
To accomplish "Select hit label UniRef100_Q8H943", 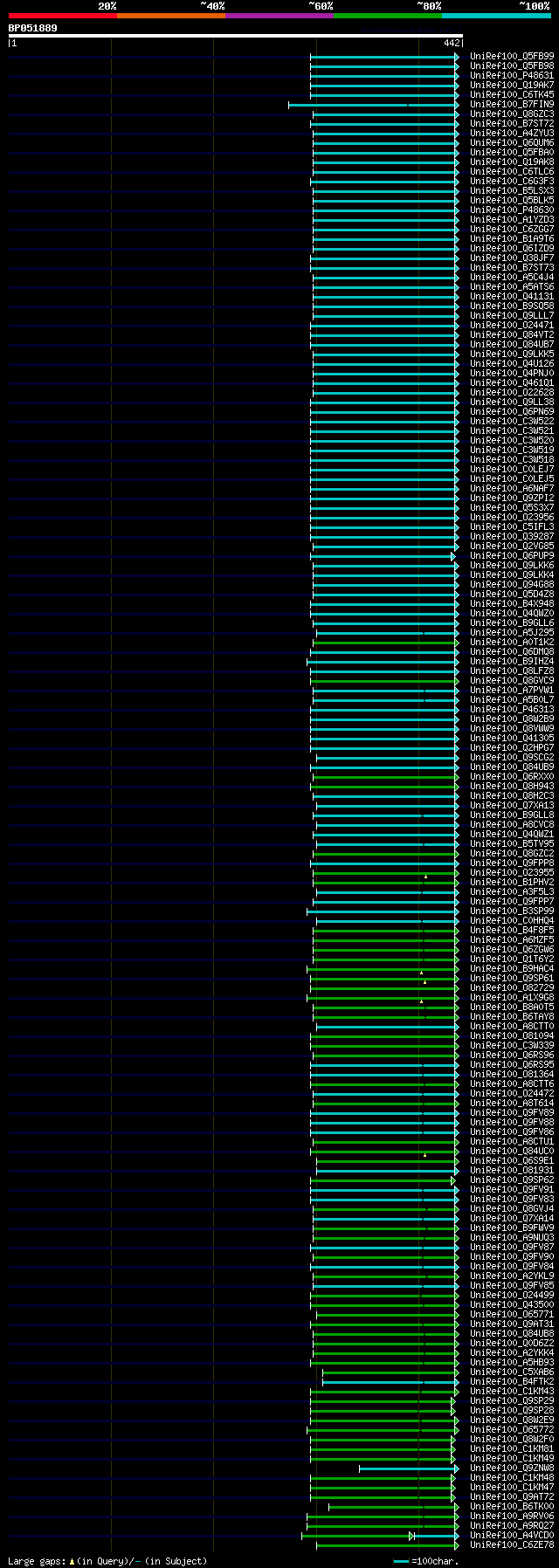I will click(512, 786).
